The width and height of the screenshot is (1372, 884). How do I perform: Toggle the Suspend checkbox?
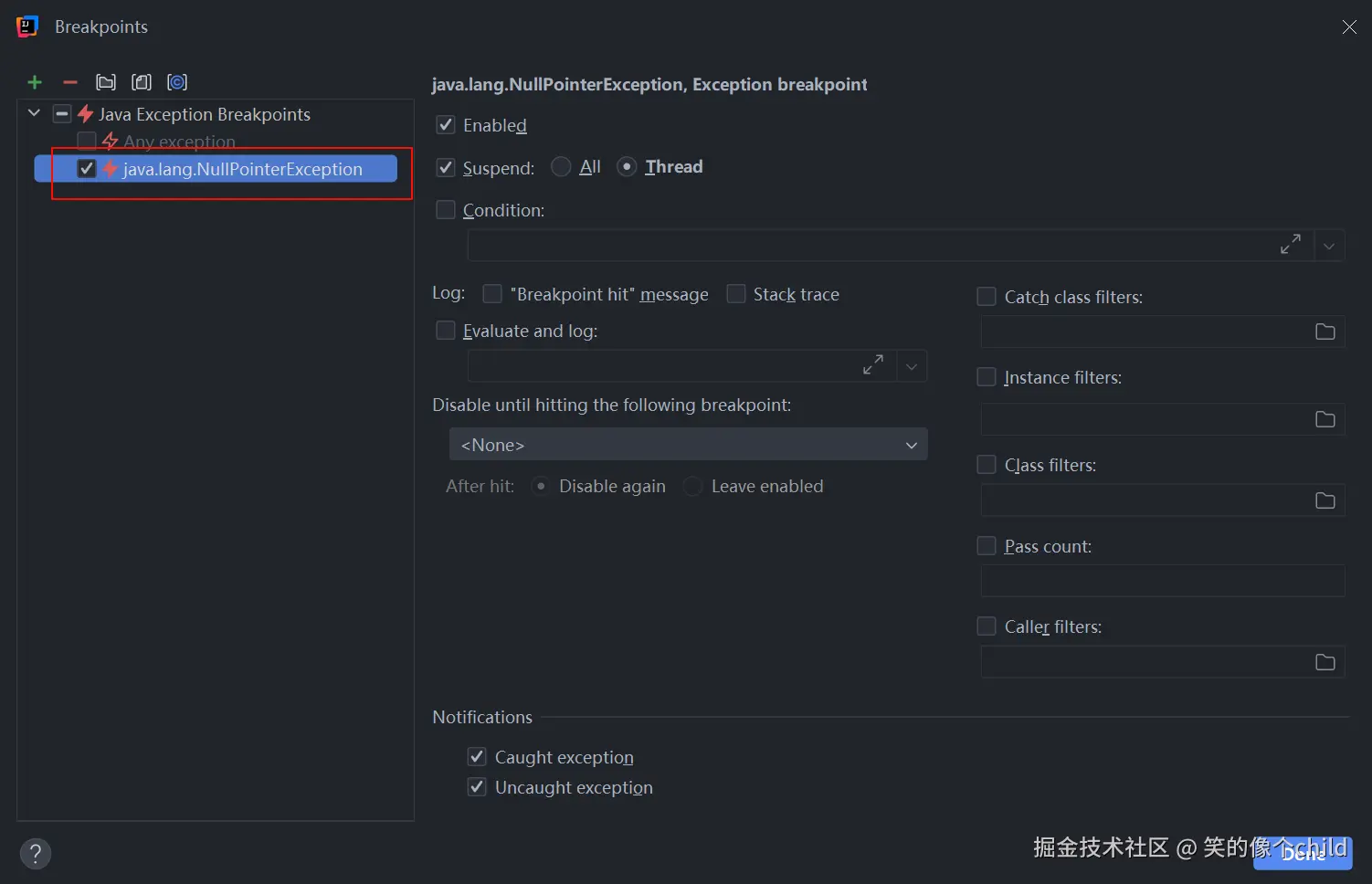coord(446,168)
